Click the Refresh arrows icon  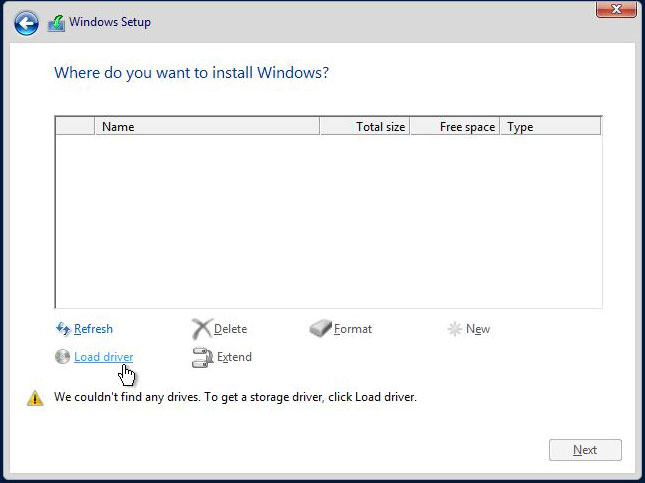click(63, 329)
